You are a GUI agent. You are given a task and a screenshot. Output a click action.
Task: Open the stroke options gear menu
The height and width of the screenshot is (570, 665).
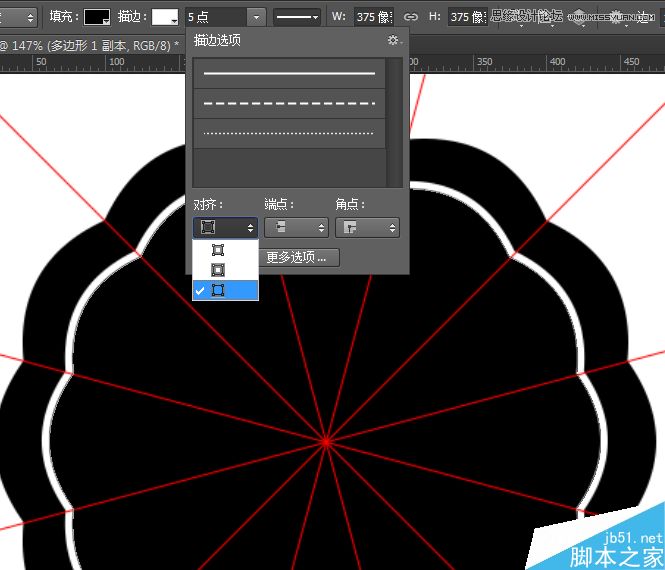394,40
